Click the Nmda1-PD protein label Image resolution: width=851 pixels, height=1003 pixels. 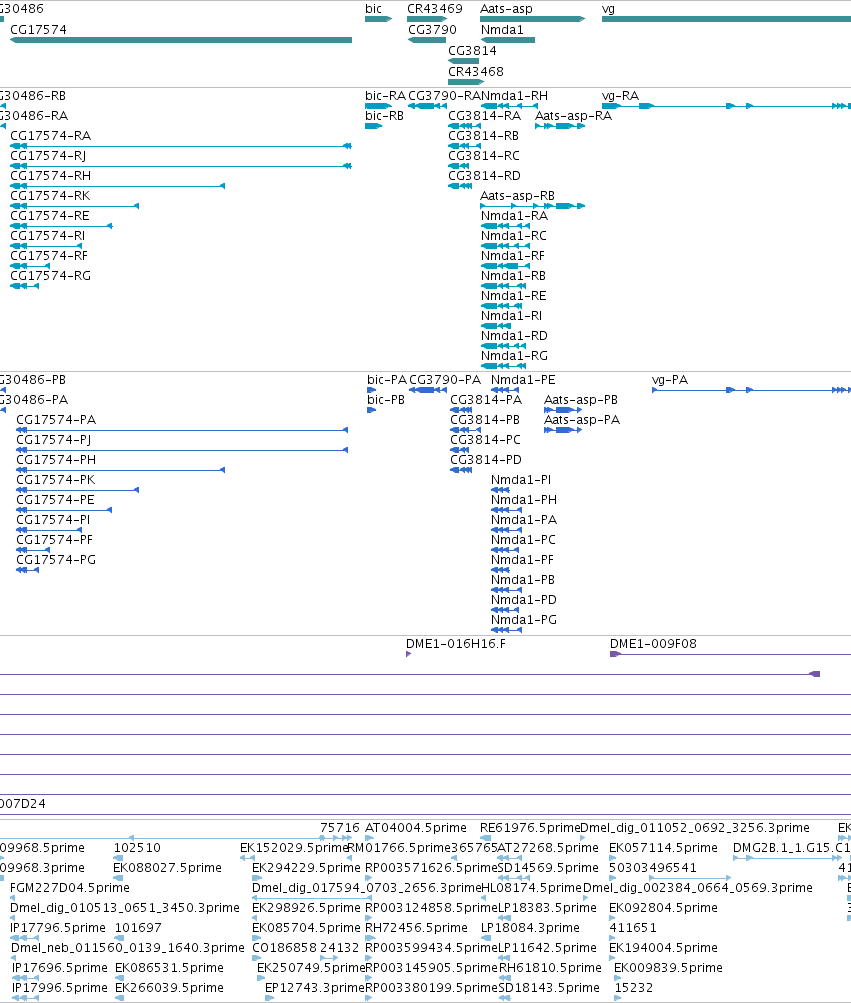[x=524, y=599]
